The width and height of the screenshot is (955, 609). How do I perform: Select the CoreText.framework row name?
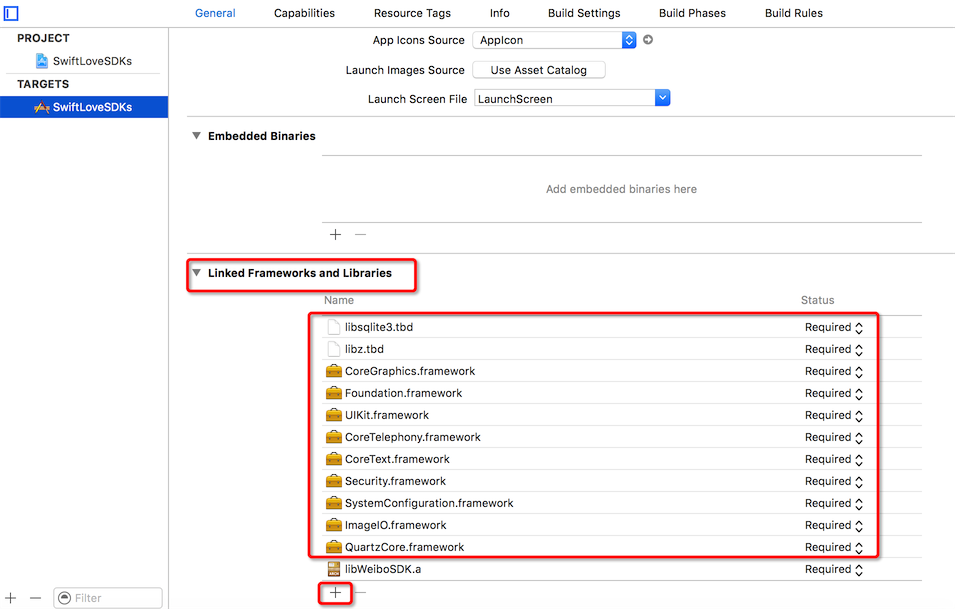pos(397,459)
